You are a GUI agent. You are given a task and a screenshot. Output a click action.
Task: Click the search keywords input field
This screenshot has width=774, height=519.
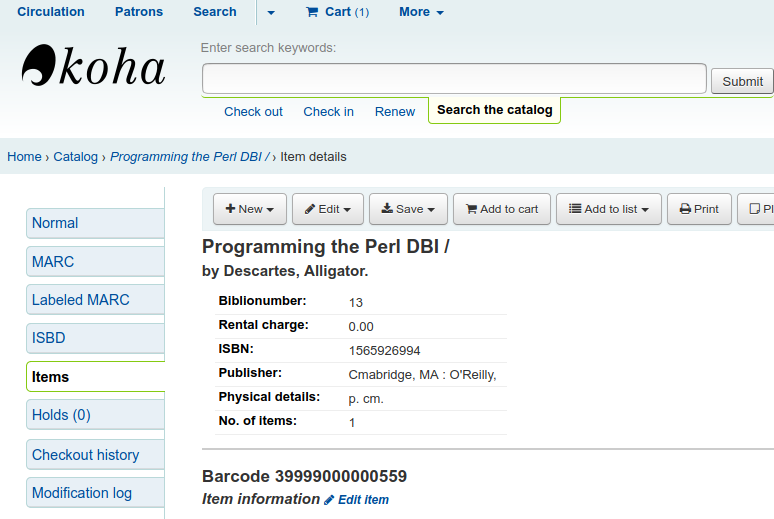454,79
